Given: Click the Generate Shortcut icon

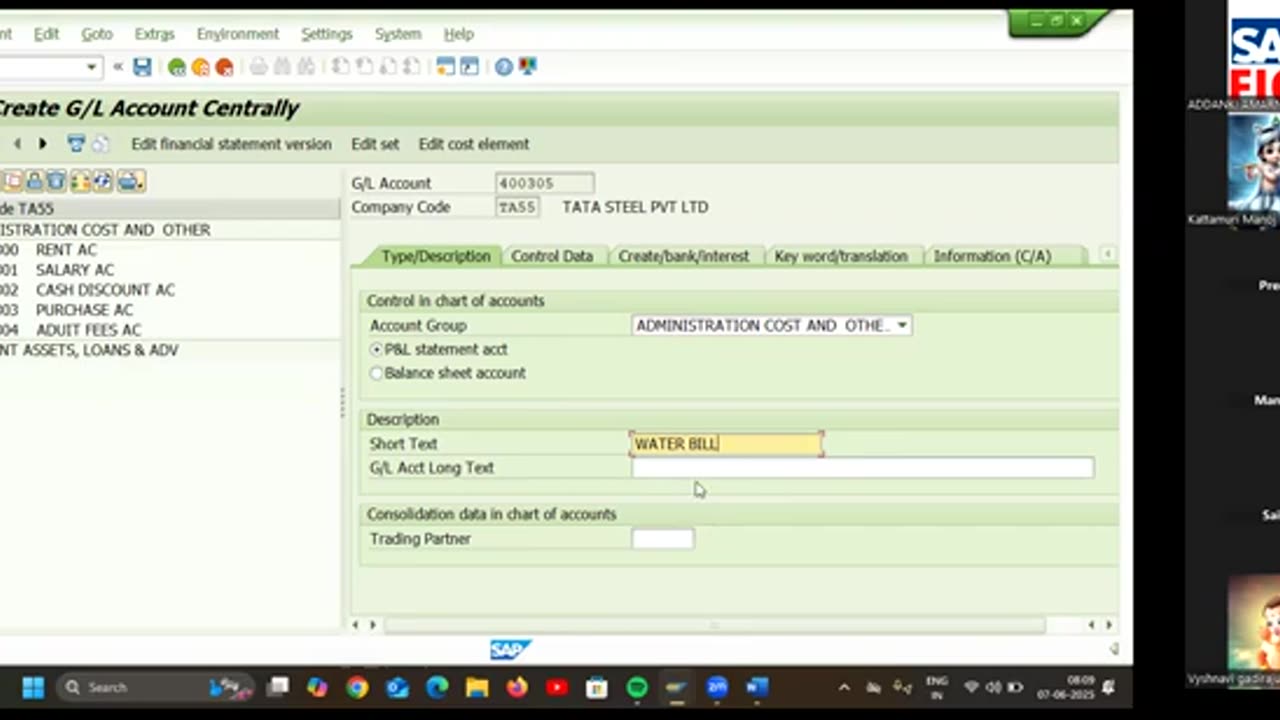Looking at the screenshot, I should 469,67.
